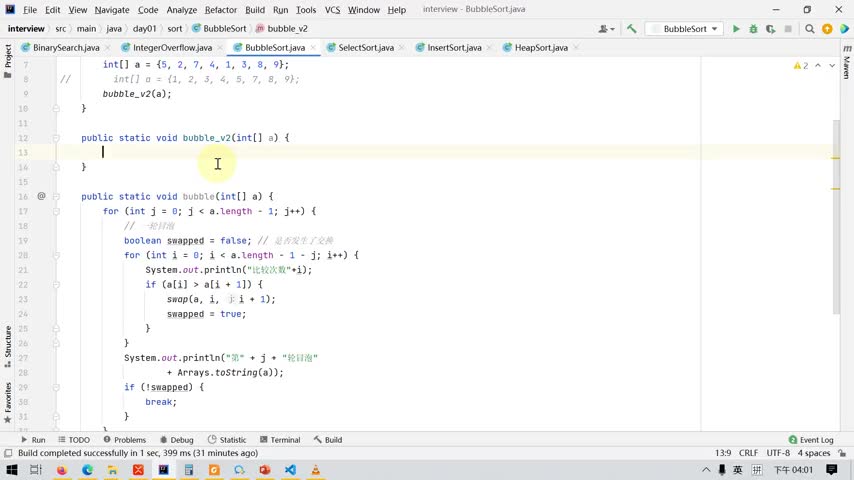Click the 13:9 line column indicator
Viewport: 854px width, 480px height.
(x=723, y=453)
